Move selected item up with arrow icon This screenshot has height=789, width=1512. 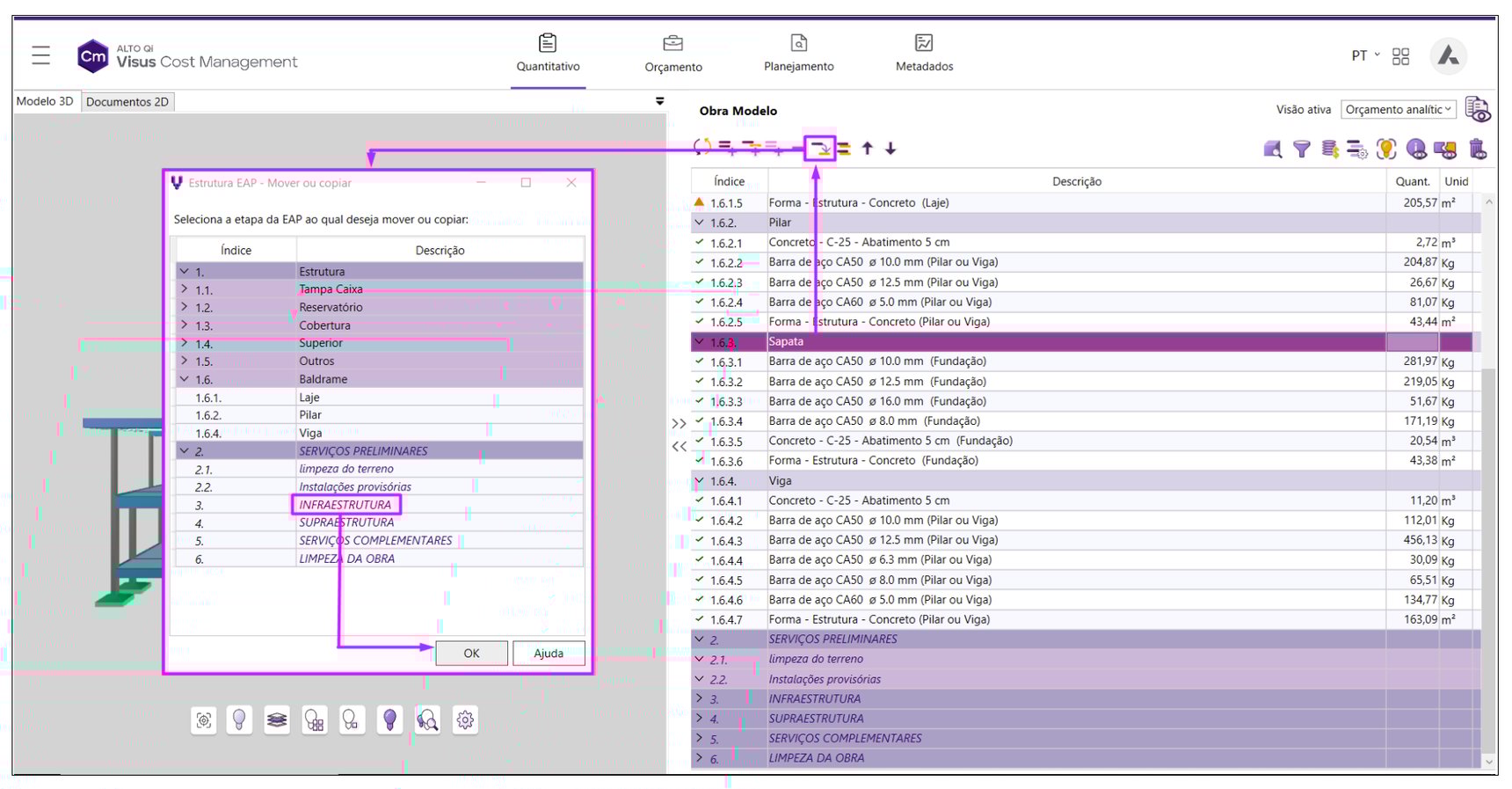(x=868, y=149)
